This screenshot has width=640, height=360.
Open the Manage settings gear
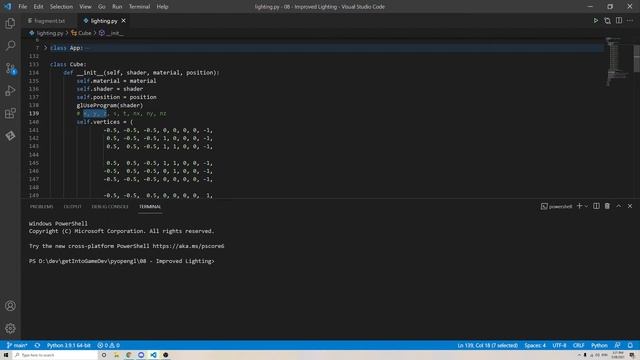click(10, 328)
